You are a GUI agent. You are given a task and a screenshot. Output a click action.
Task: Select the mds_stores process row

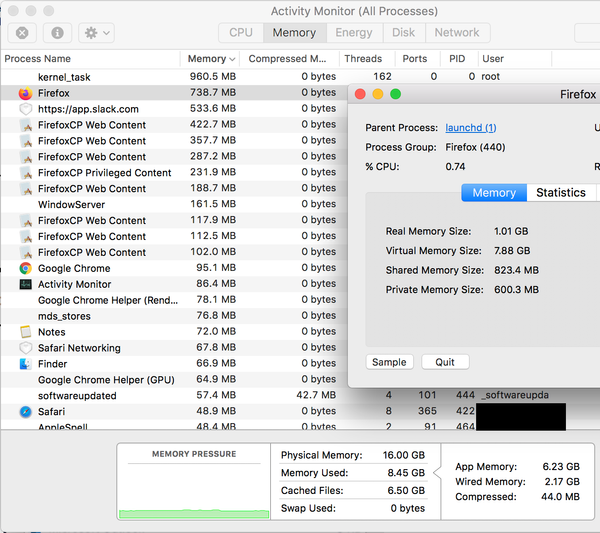174,316
